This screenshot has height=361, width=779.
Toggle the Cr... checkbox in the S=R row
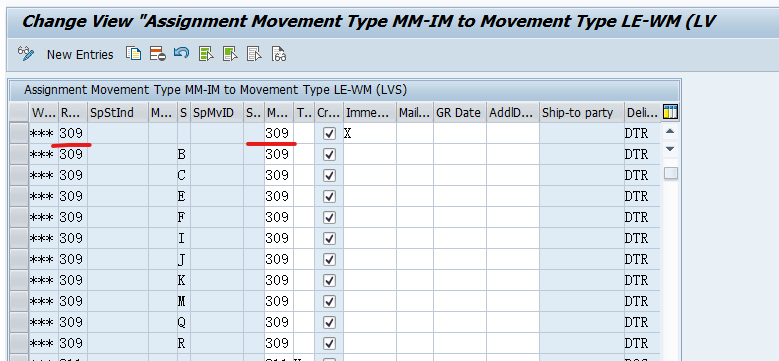(x=329, y=343)
